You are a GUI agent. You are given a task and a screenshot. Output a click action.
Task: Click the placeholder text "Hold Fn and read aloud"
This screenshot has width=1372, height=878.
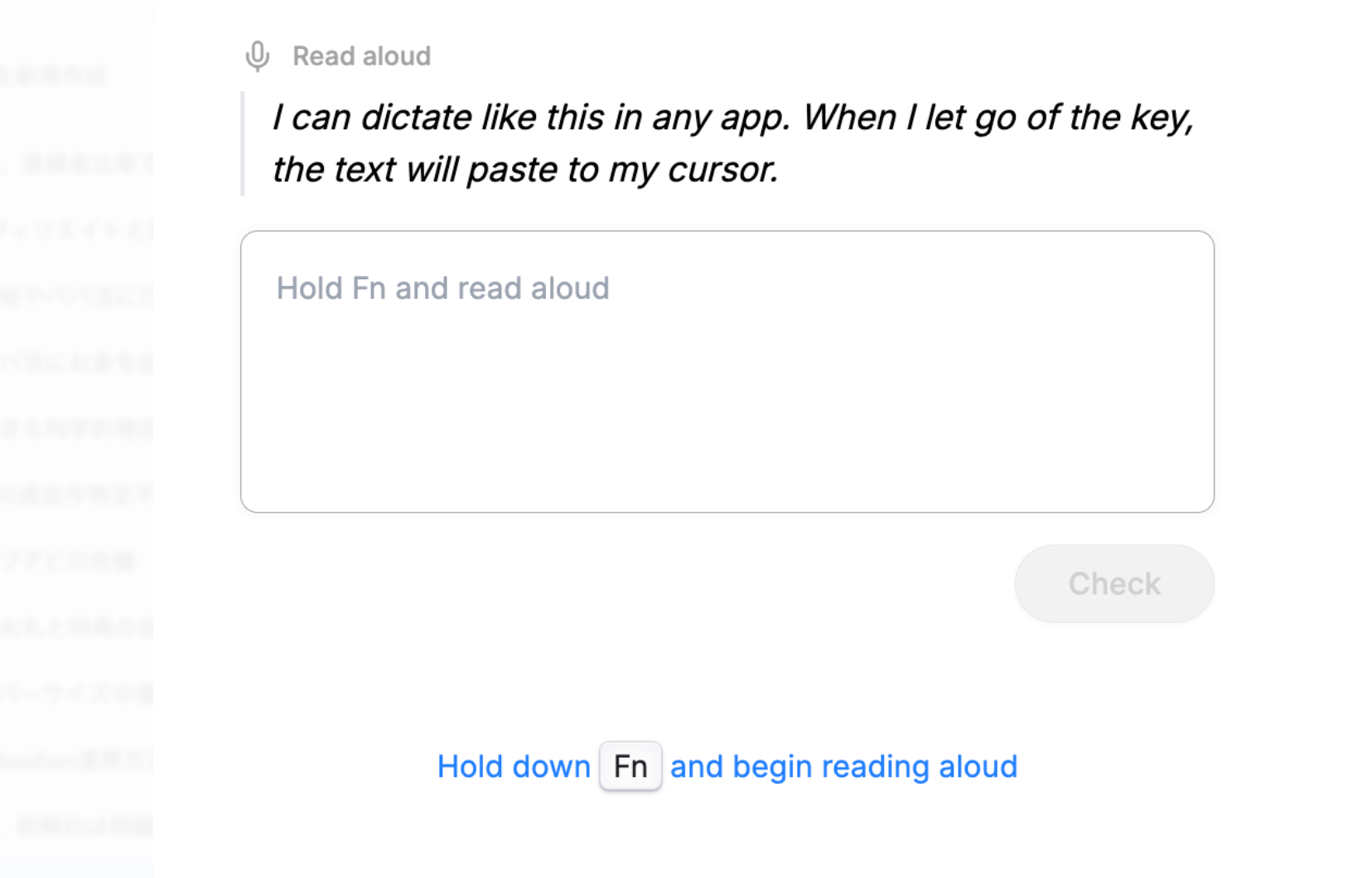[442, 288]
